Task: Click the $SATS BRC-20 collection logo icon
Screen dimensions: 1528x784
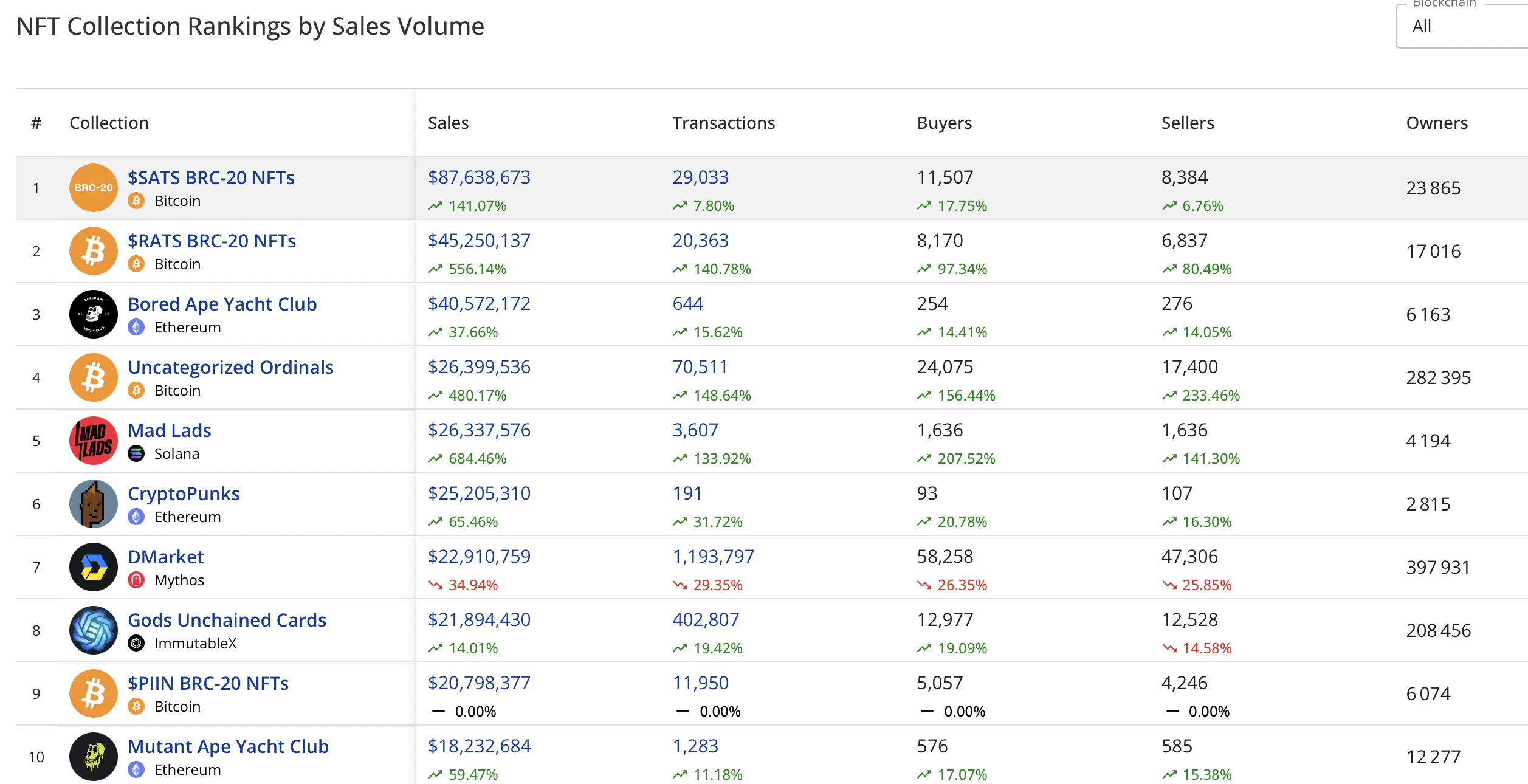Action: [x=93, y=188]
